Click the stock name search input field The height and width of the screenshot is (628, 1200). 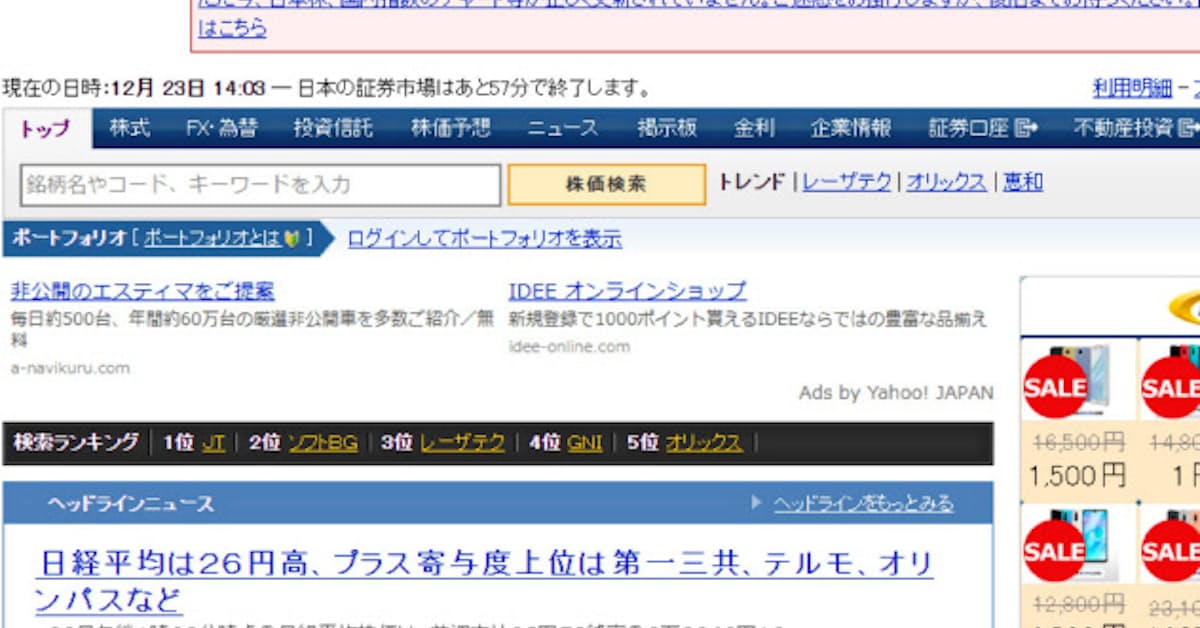[260, 185]
